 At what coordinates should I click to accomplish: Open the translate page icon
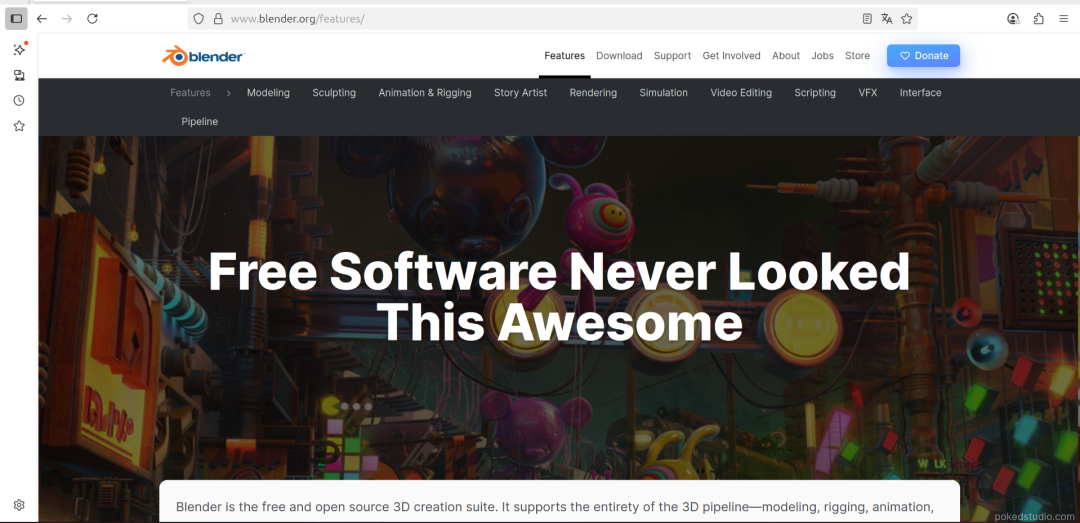coord(886,19)
